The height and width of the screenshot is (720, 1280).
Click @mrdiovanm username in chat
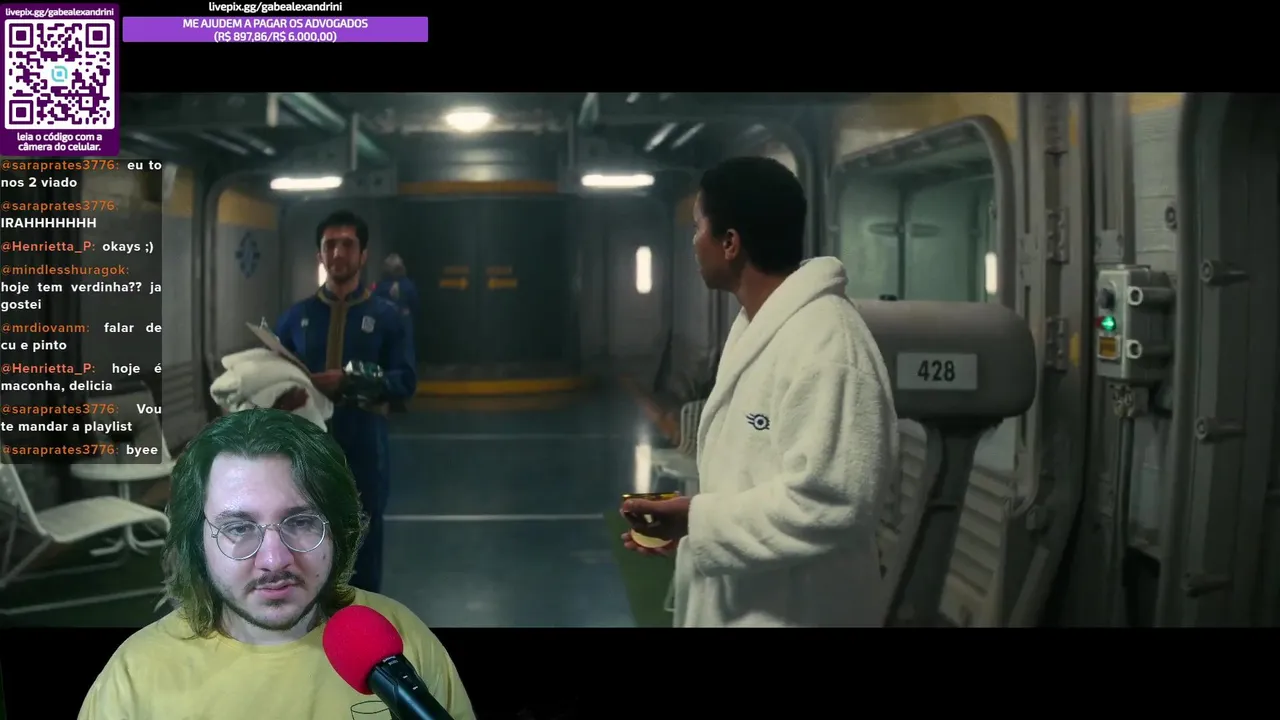click(x=45, y=328)
